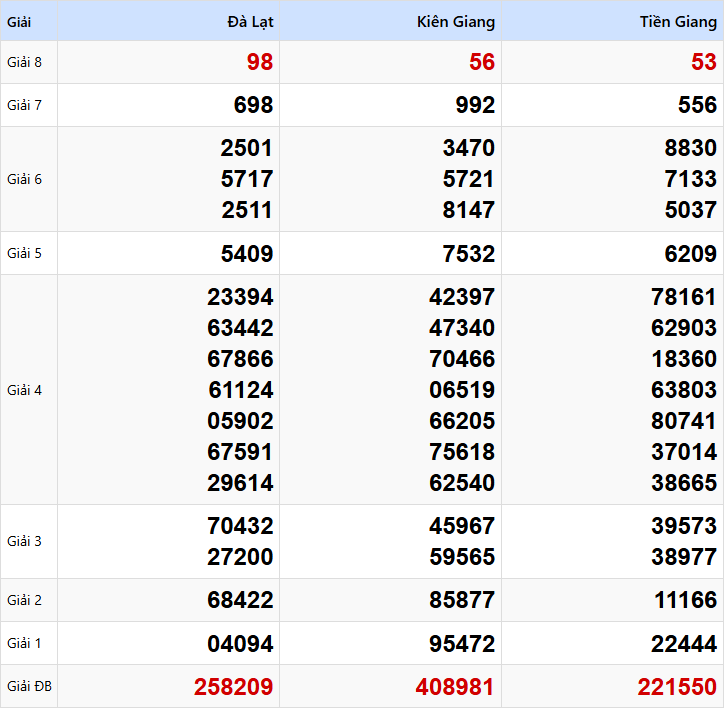The width and height of the screenshot is (725, 710).
Task: Click number 63803 in Tiền Giang
Action: (684, 390)
